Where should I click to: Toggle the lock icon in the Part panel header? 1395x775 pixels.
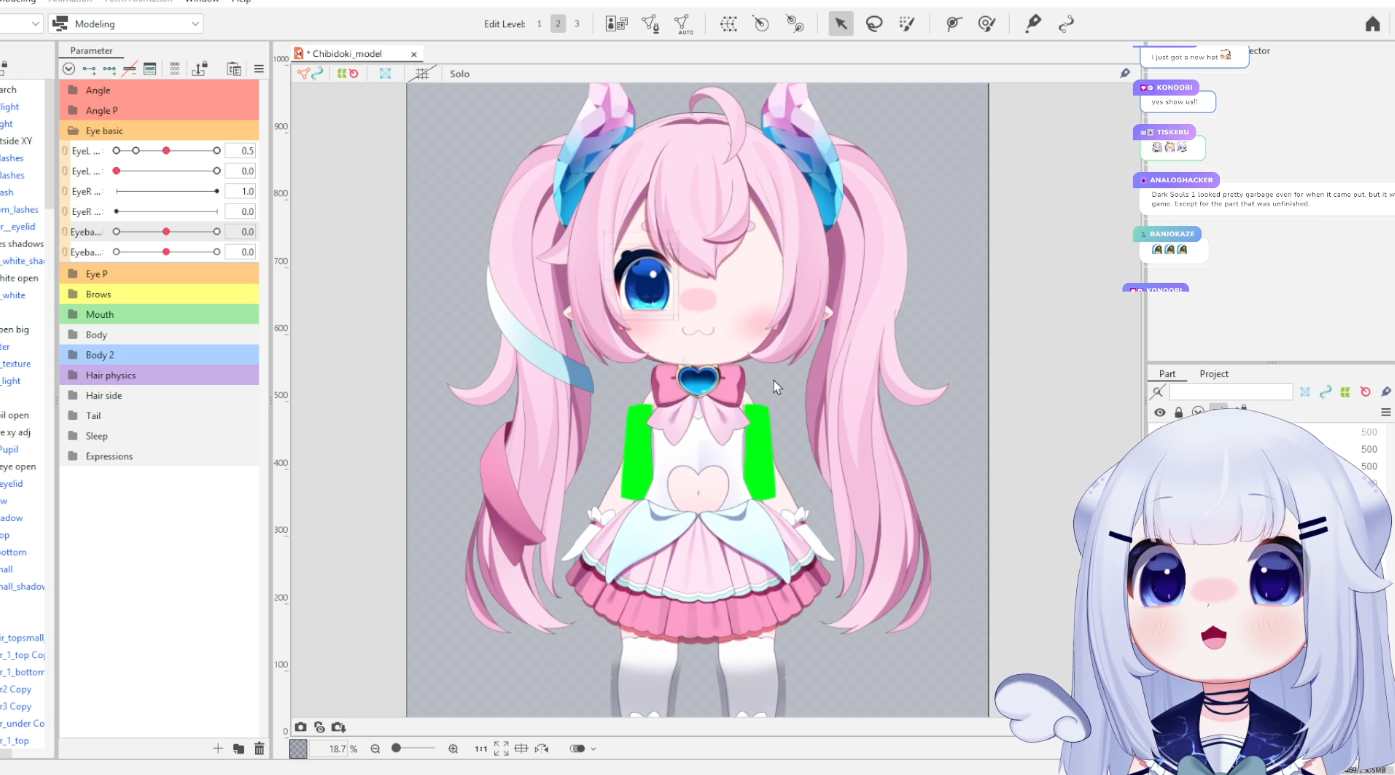[x=1179, y=412]
